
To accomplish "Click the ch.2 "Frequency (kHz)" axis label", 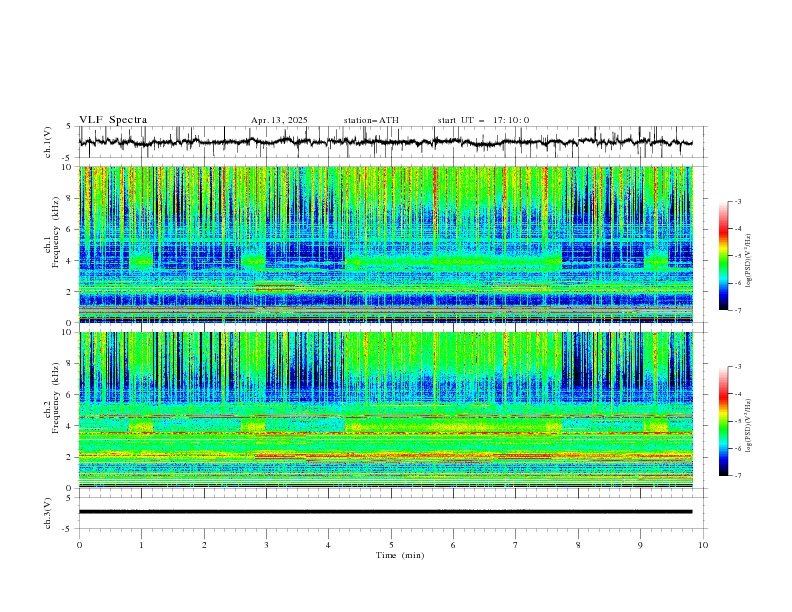I will click(57, 398).
